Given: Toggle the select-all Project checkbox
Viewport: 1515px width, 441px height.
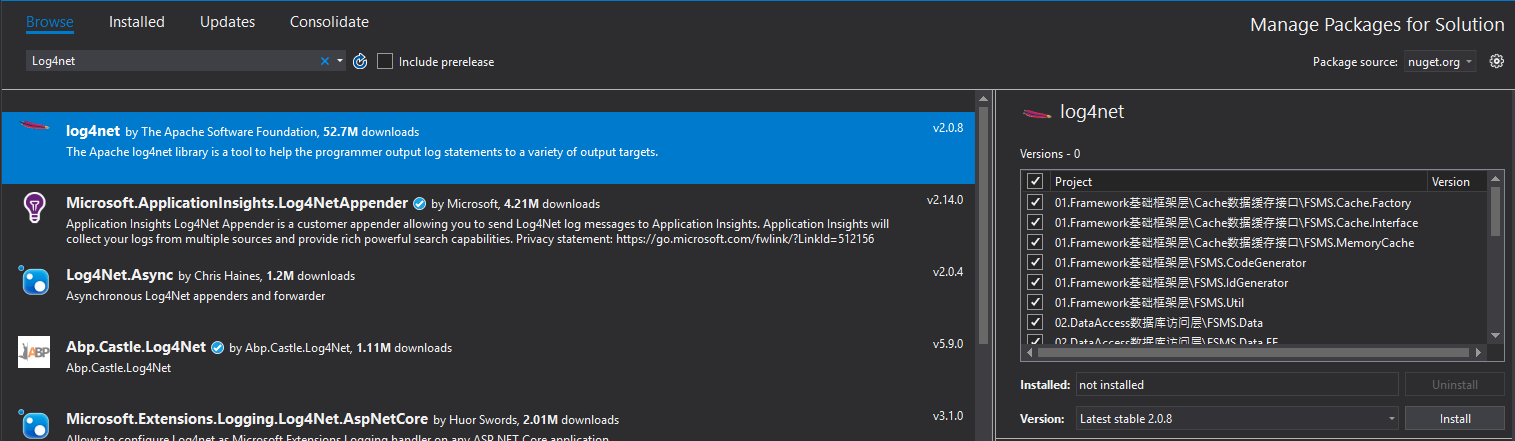Looking at the screenshot, I should pos(1035,182).
